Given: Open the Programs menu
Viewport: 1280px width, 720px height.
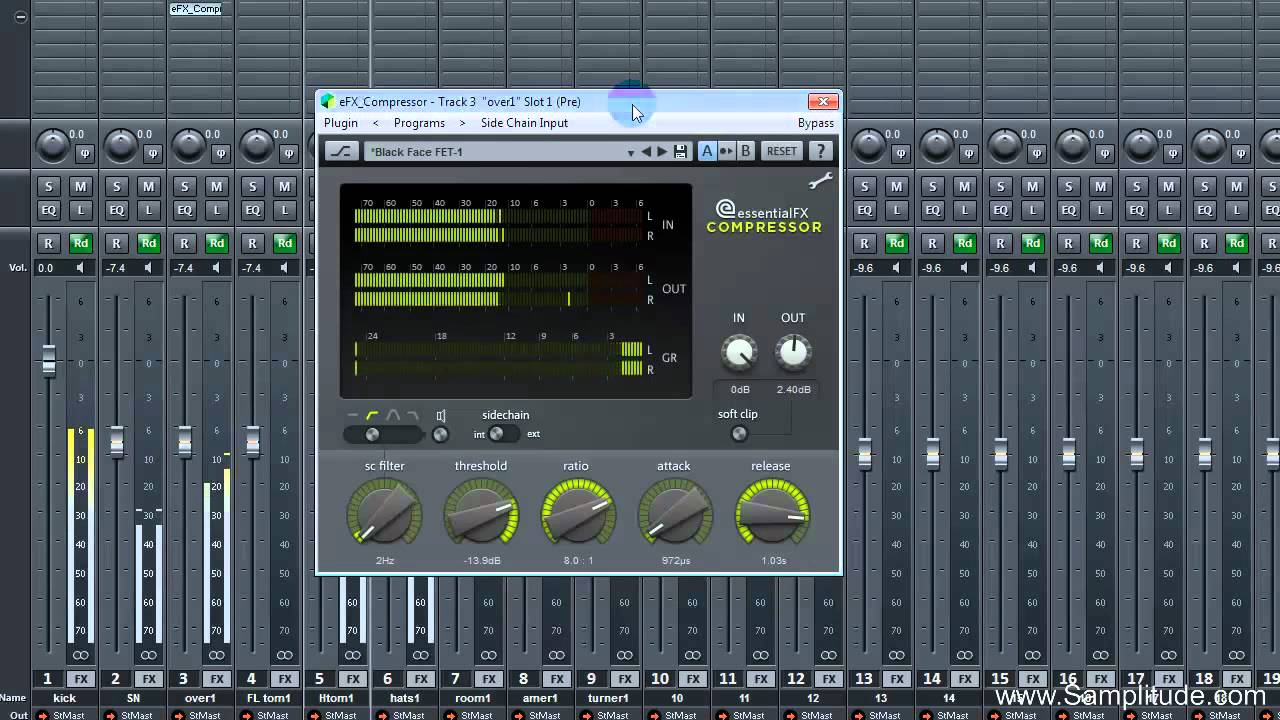Looking at the screenshot, I should coord(419,123).
